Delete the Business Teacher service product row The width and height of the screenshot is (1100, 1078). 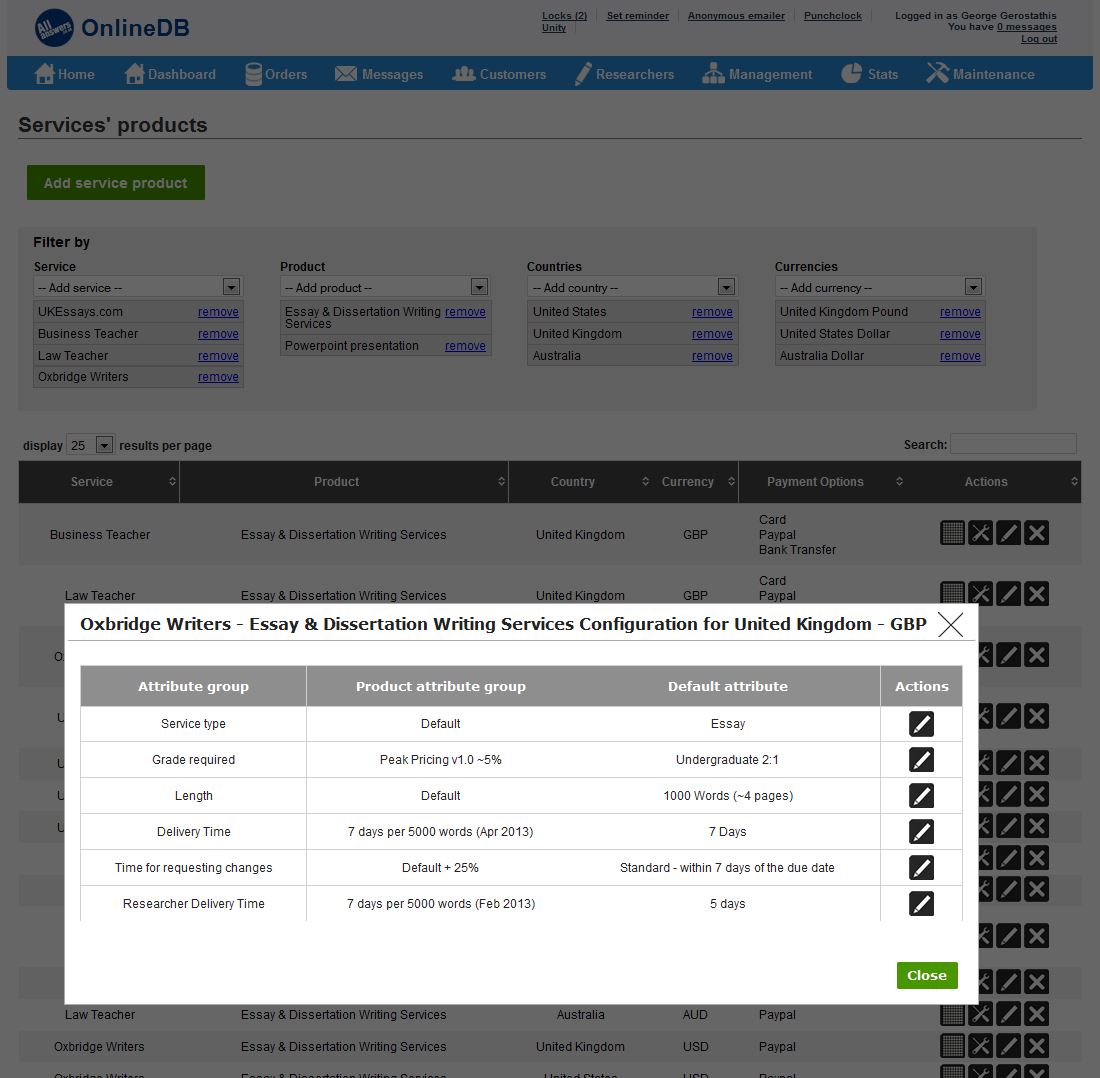tap(1036, 533)
